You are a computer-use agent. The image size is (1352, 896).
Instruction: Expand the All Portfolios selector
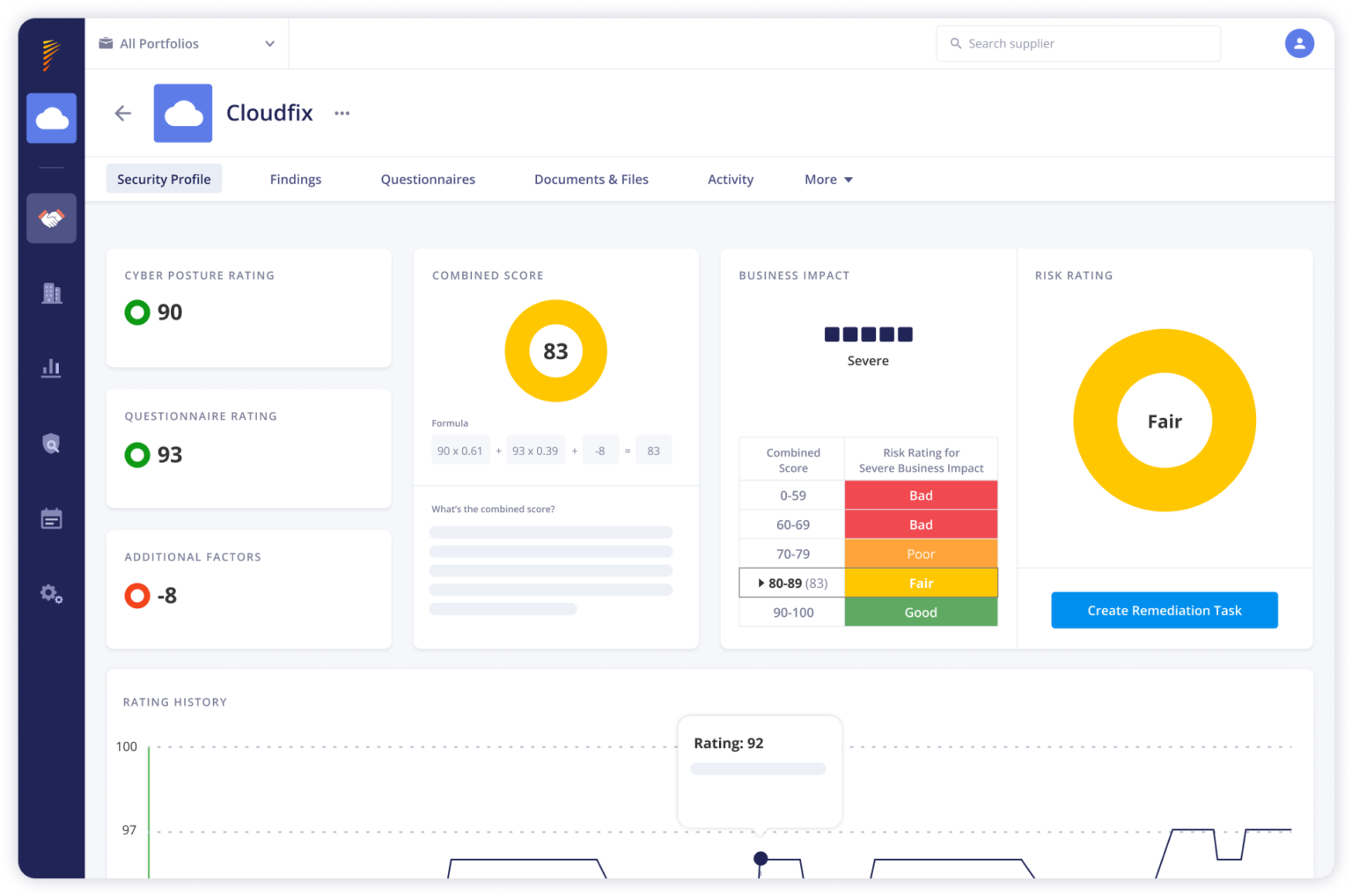click(186, 43)
